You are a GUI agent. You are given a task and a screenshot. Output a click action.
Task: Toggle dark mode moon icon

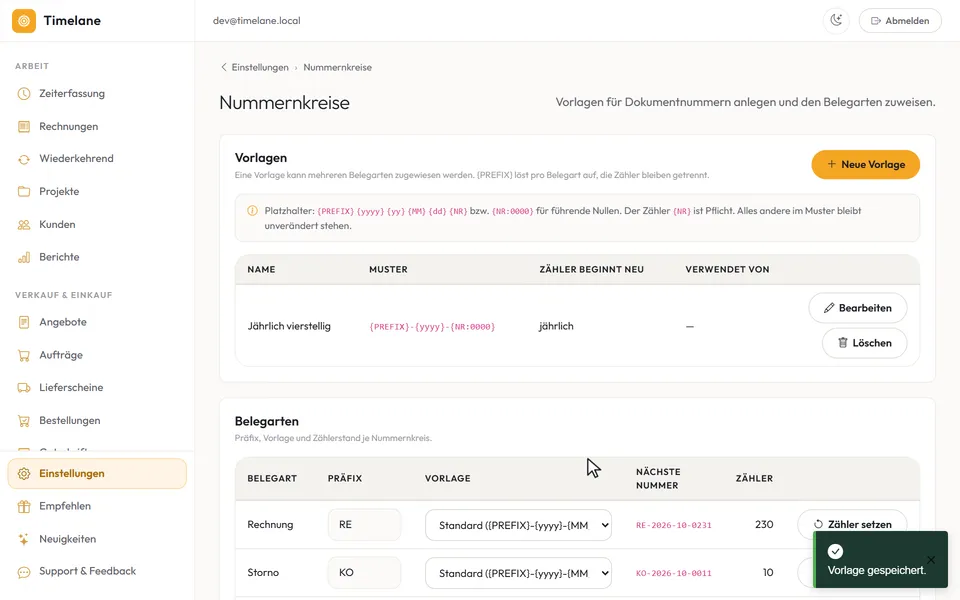click(836, 21)
